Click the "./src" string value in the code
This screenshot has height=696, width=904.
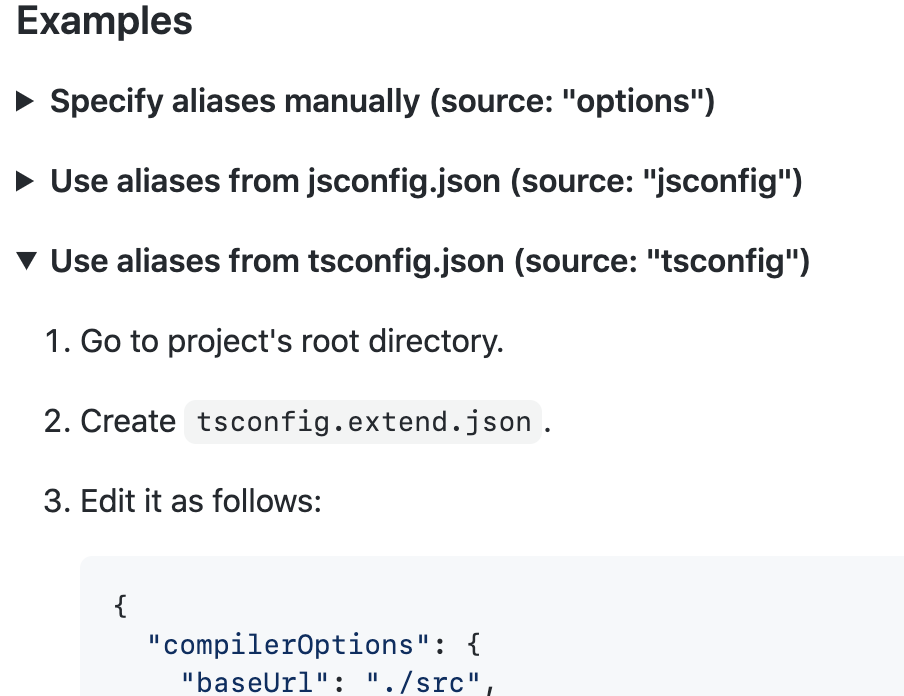pos(422,684)
